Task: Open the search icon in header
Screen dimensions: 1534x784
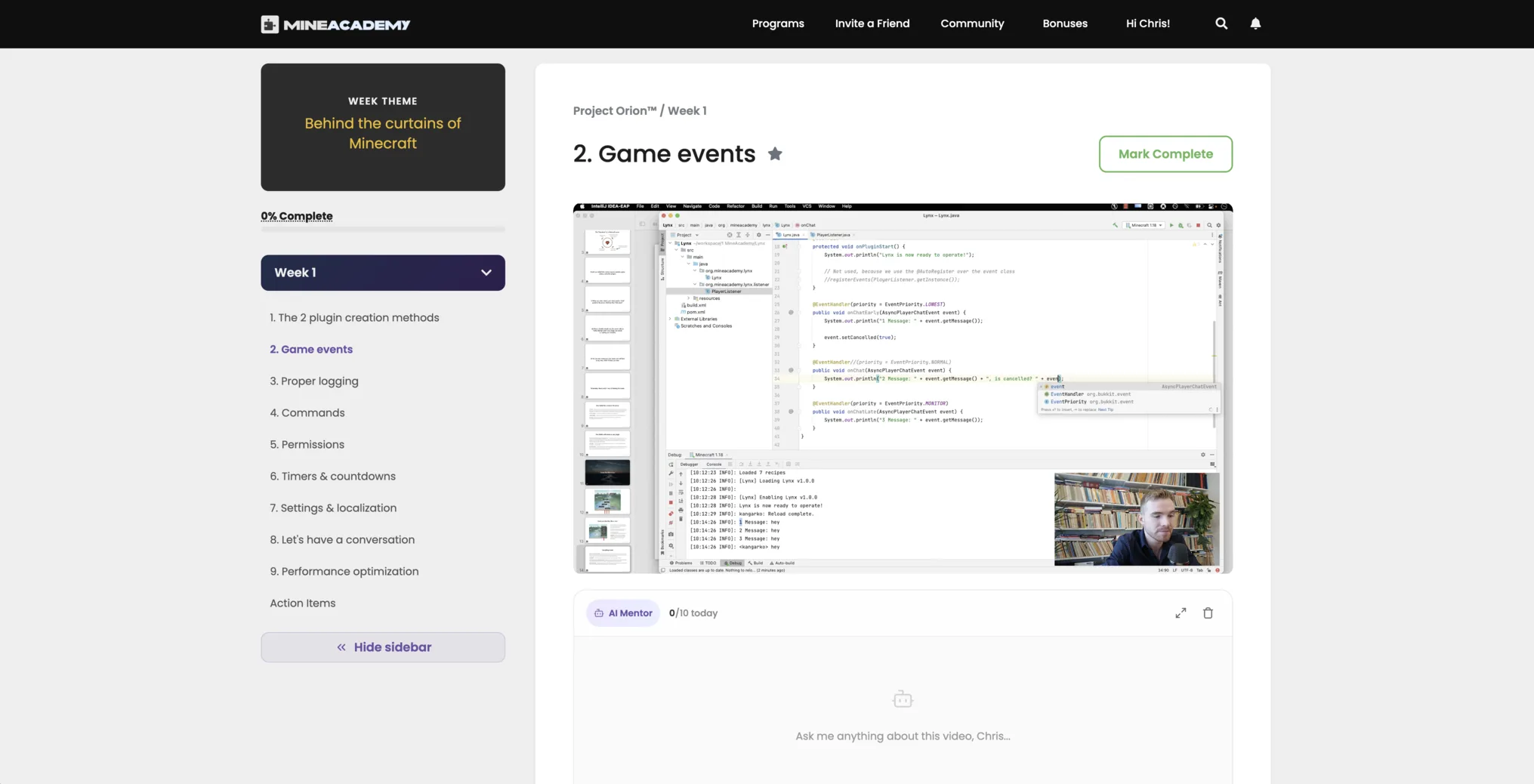Action: (x=1221, y=23)
